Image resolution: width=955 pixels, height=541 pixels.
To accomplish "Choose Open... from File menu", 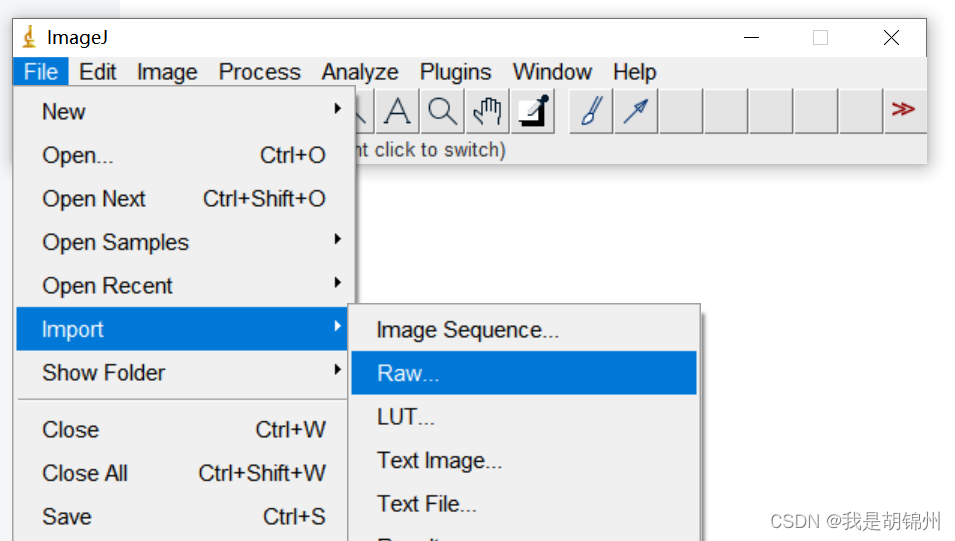I will (182, 155).
